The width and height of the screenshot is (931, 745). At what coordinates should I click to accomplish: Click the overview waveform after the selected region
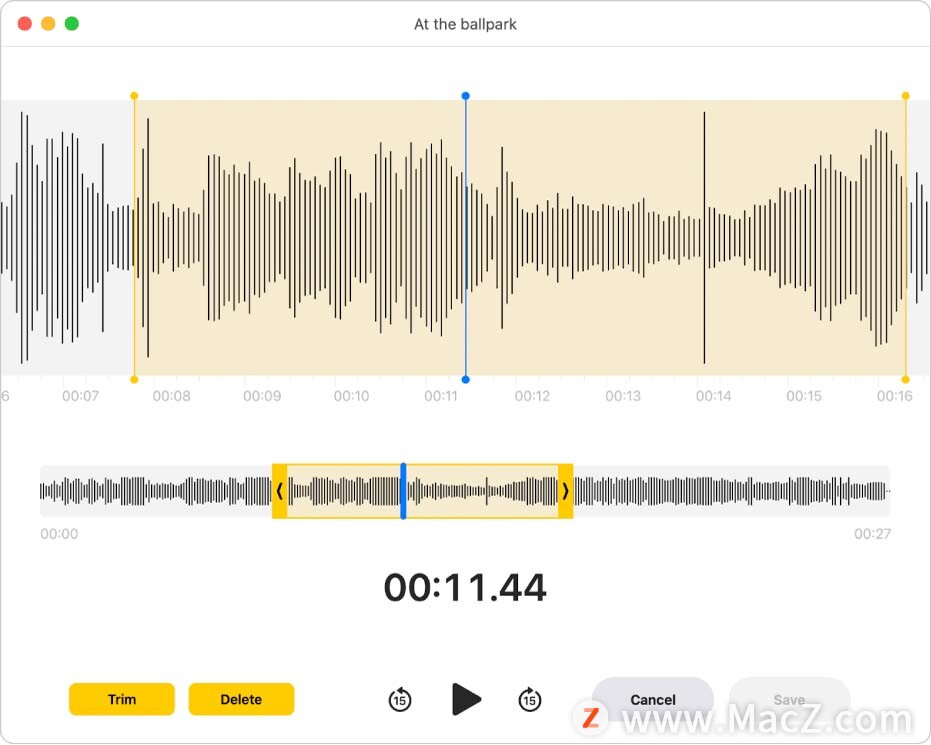732,491
